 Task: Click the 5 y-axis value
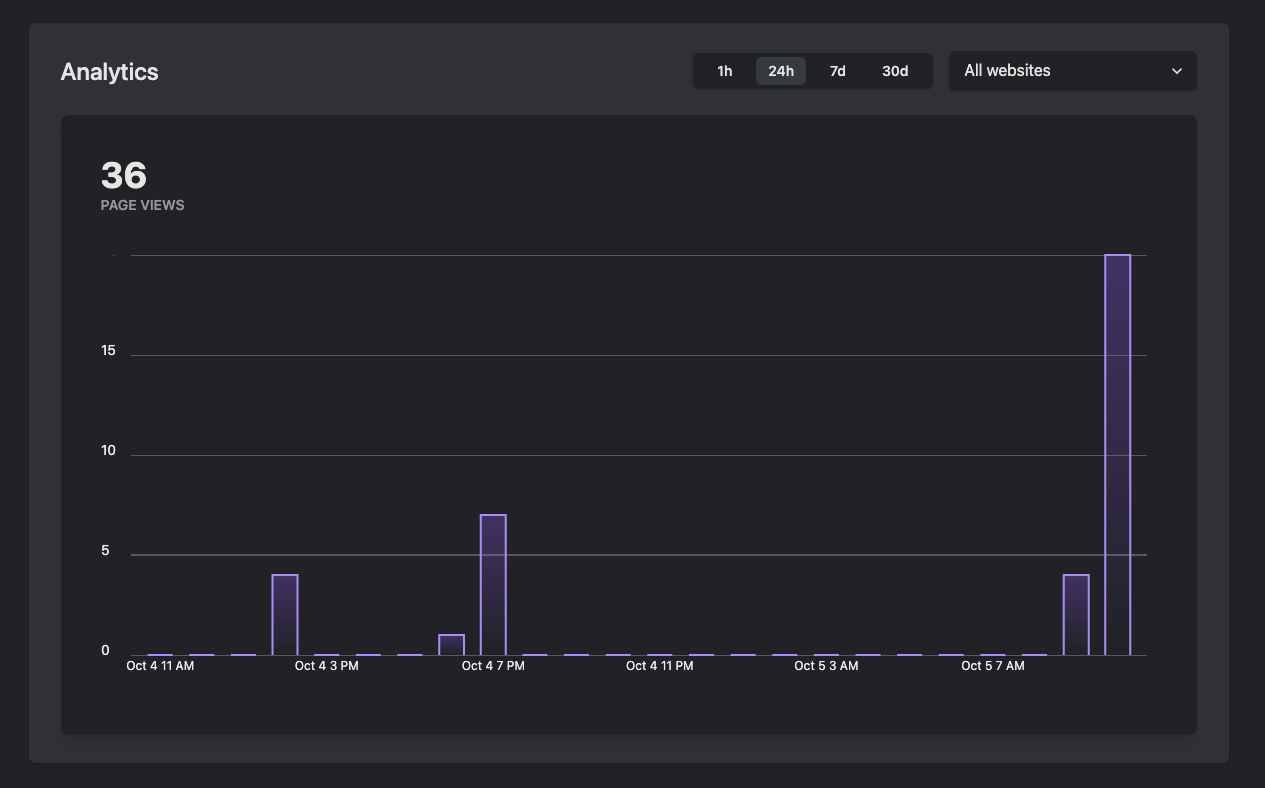point(105,551)
